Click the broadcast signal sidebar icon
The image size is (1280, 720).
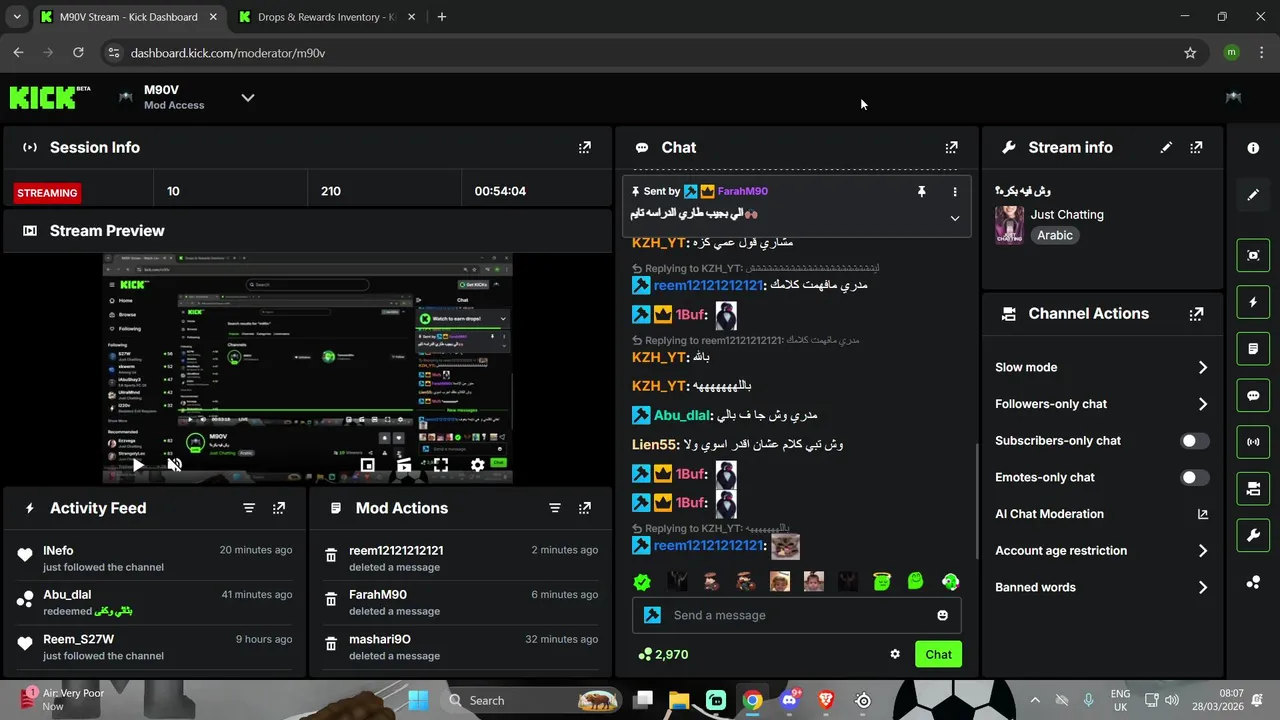pyautogui.click(x=1253, y=442)
